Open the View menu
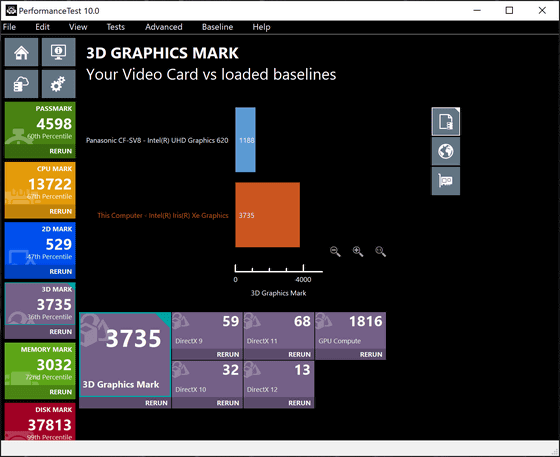 (78, 27)
